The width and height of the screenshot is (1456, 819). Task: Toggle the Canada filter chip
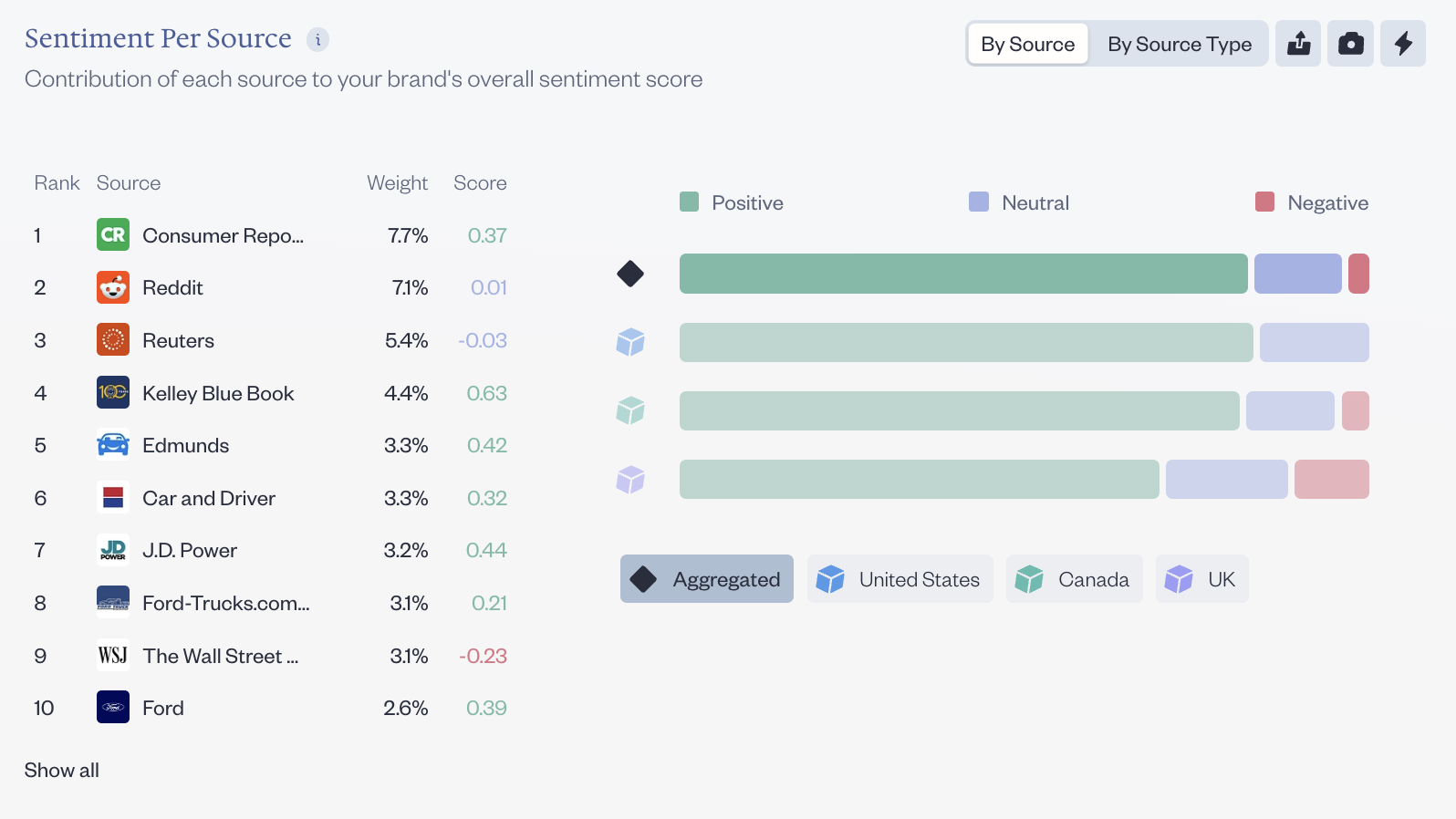click(1074, 579)
